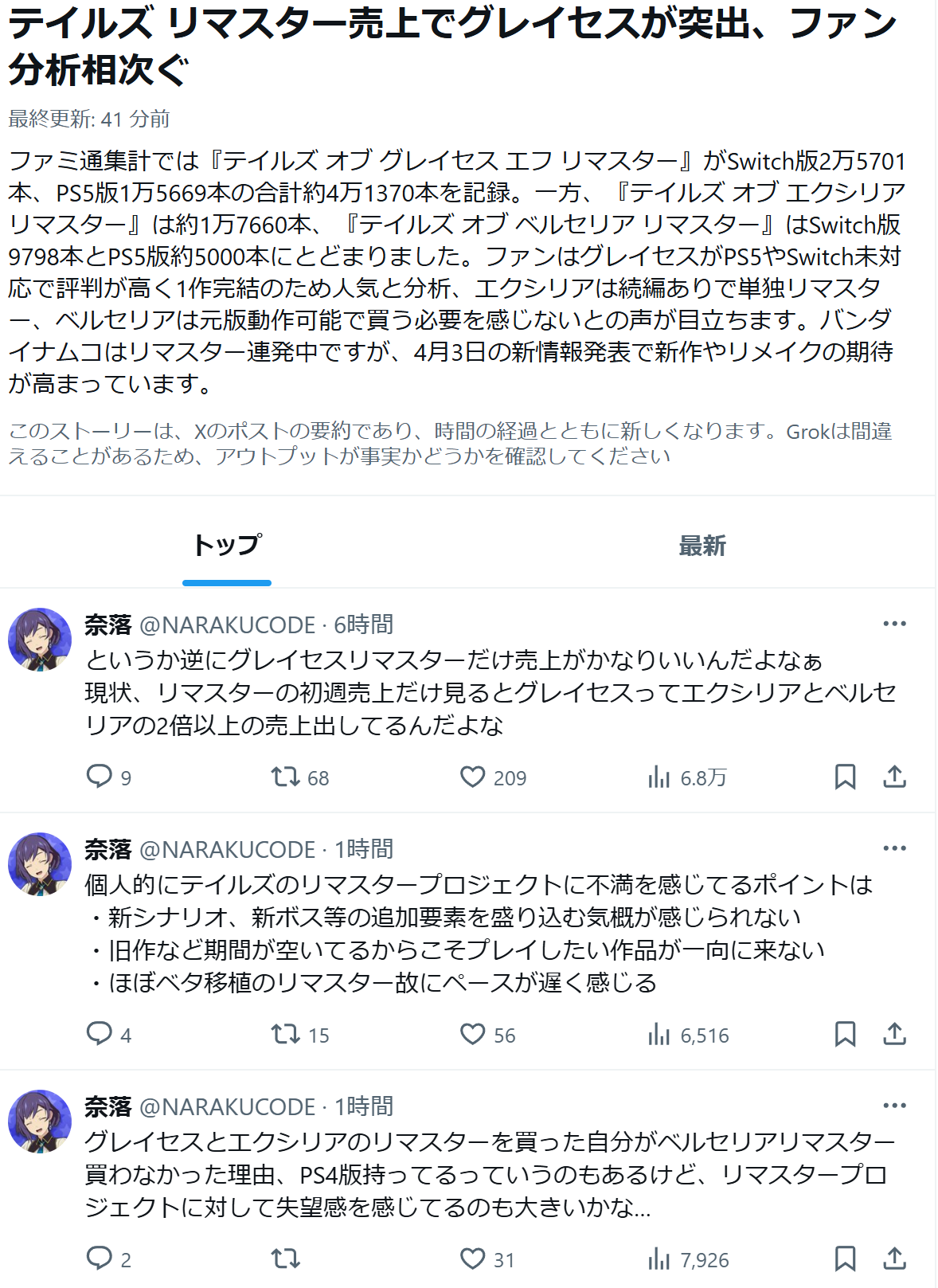Open more options on the 不満 bullet-list post

click(x=895, y=848)
